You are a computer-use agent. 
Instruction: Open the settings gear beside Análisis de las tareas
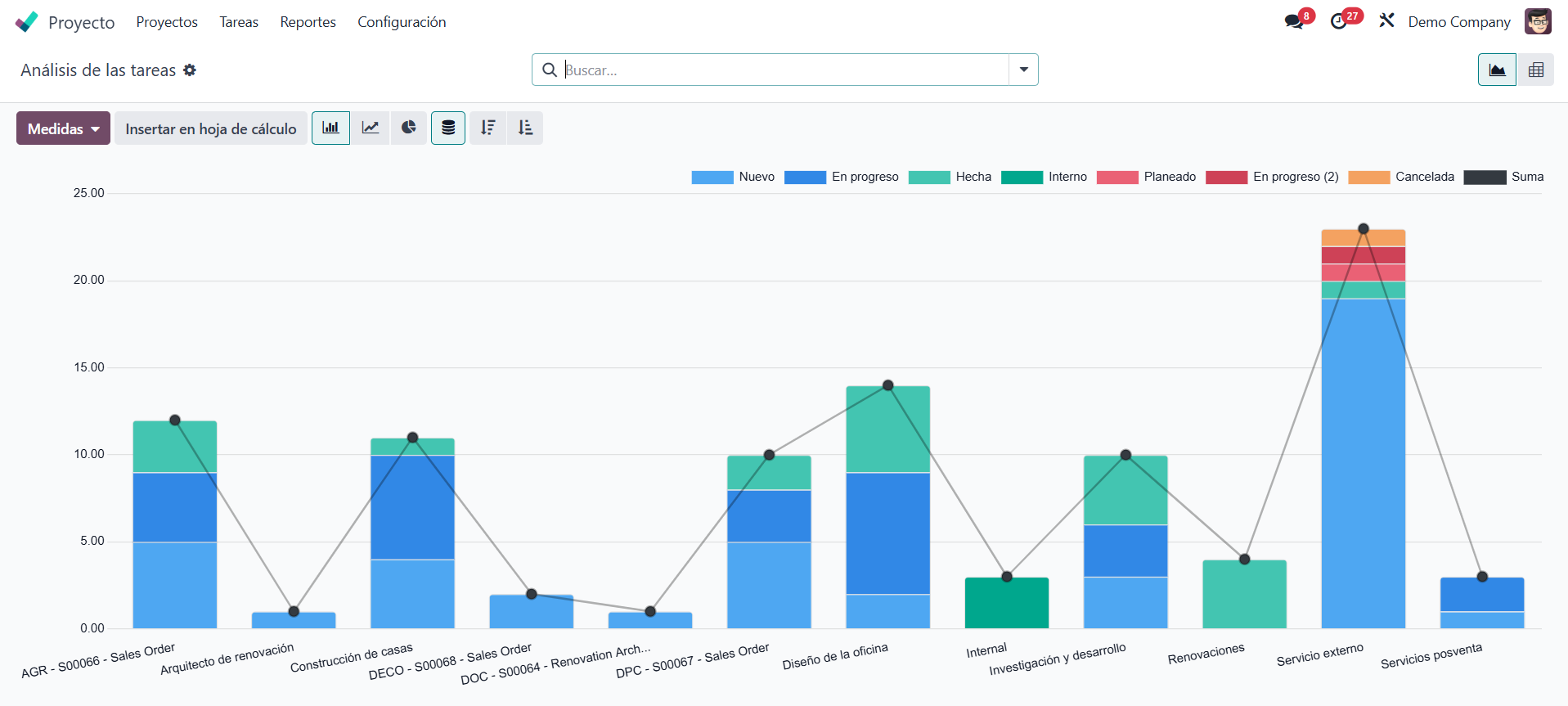190,70
